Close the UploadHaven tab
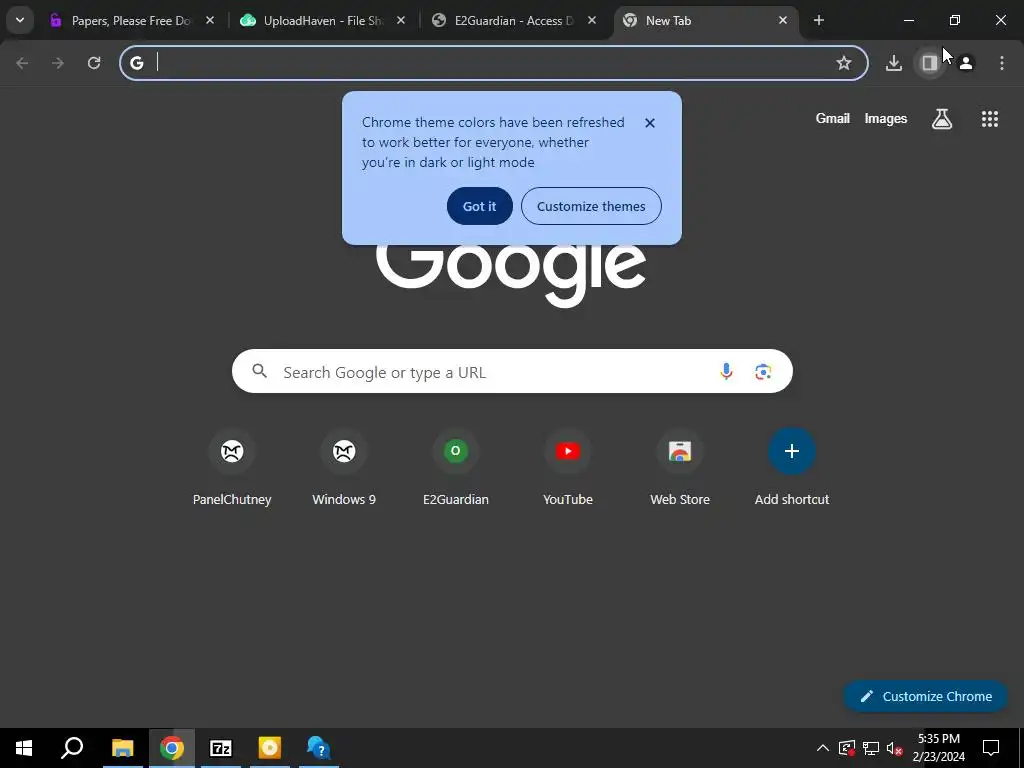 point(401,21)
